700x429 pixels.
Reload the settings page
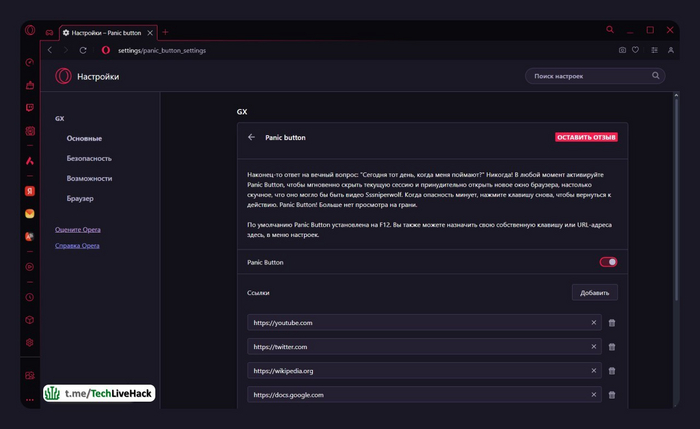pyautogui.click(x=83, y=50)
